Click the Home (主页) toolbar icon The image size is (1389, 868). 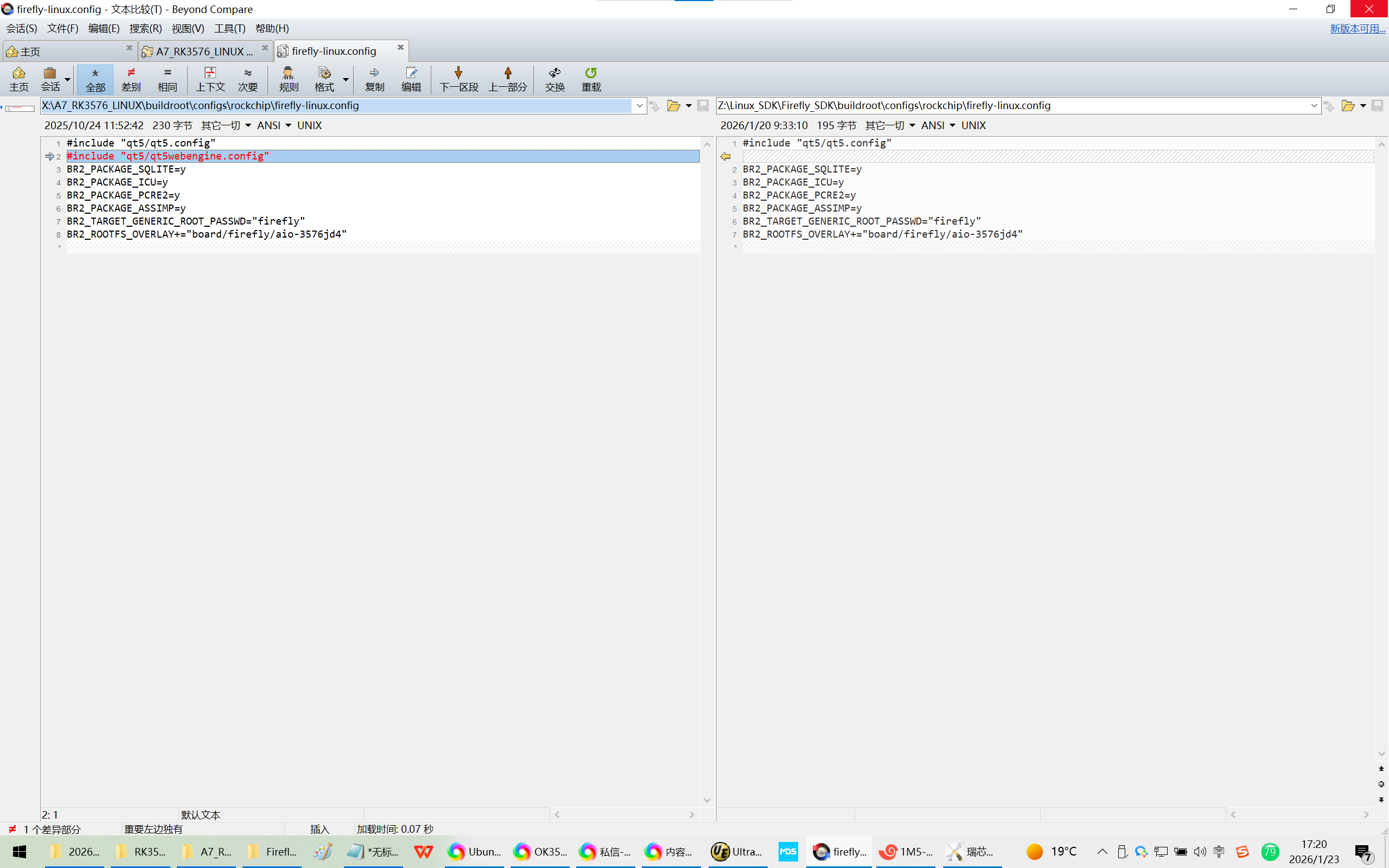click(x=18, y=79)
